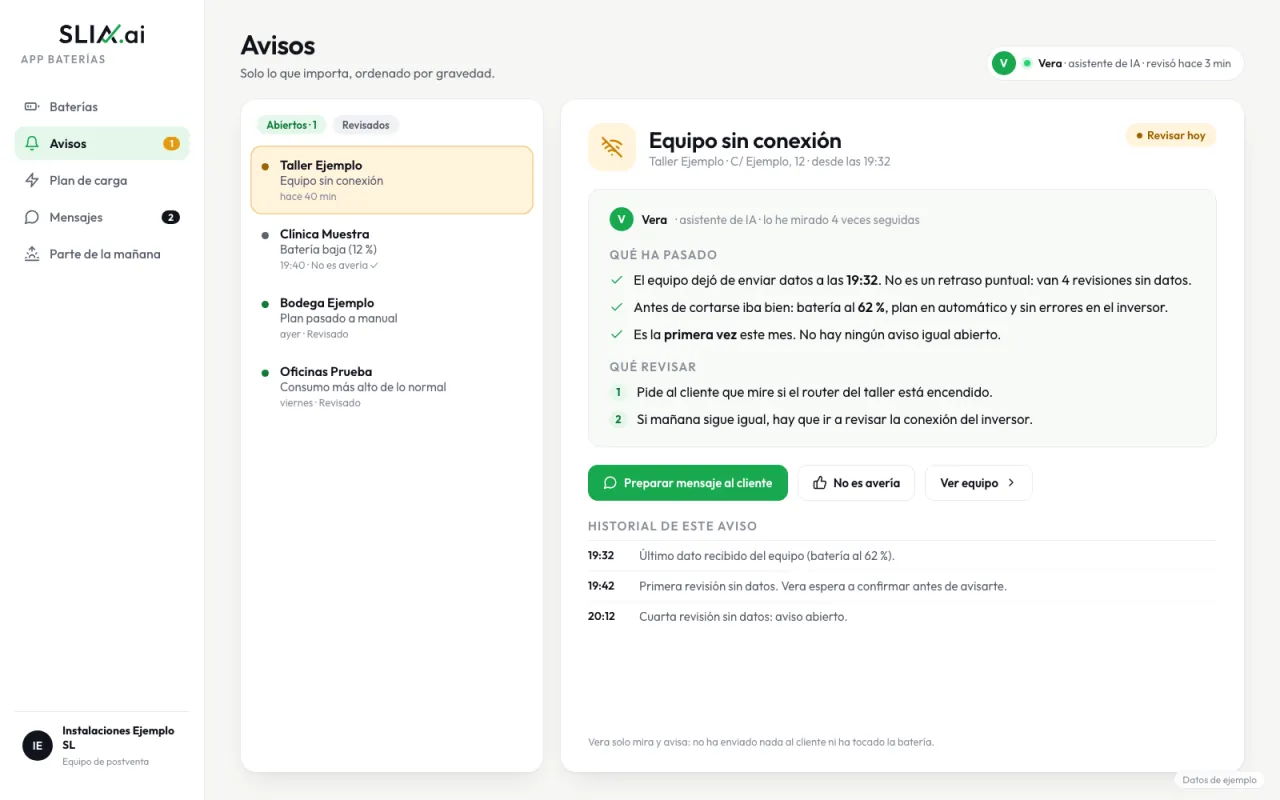Mark alert as No es avería
1280x800 pixels.
coord(856,483)
